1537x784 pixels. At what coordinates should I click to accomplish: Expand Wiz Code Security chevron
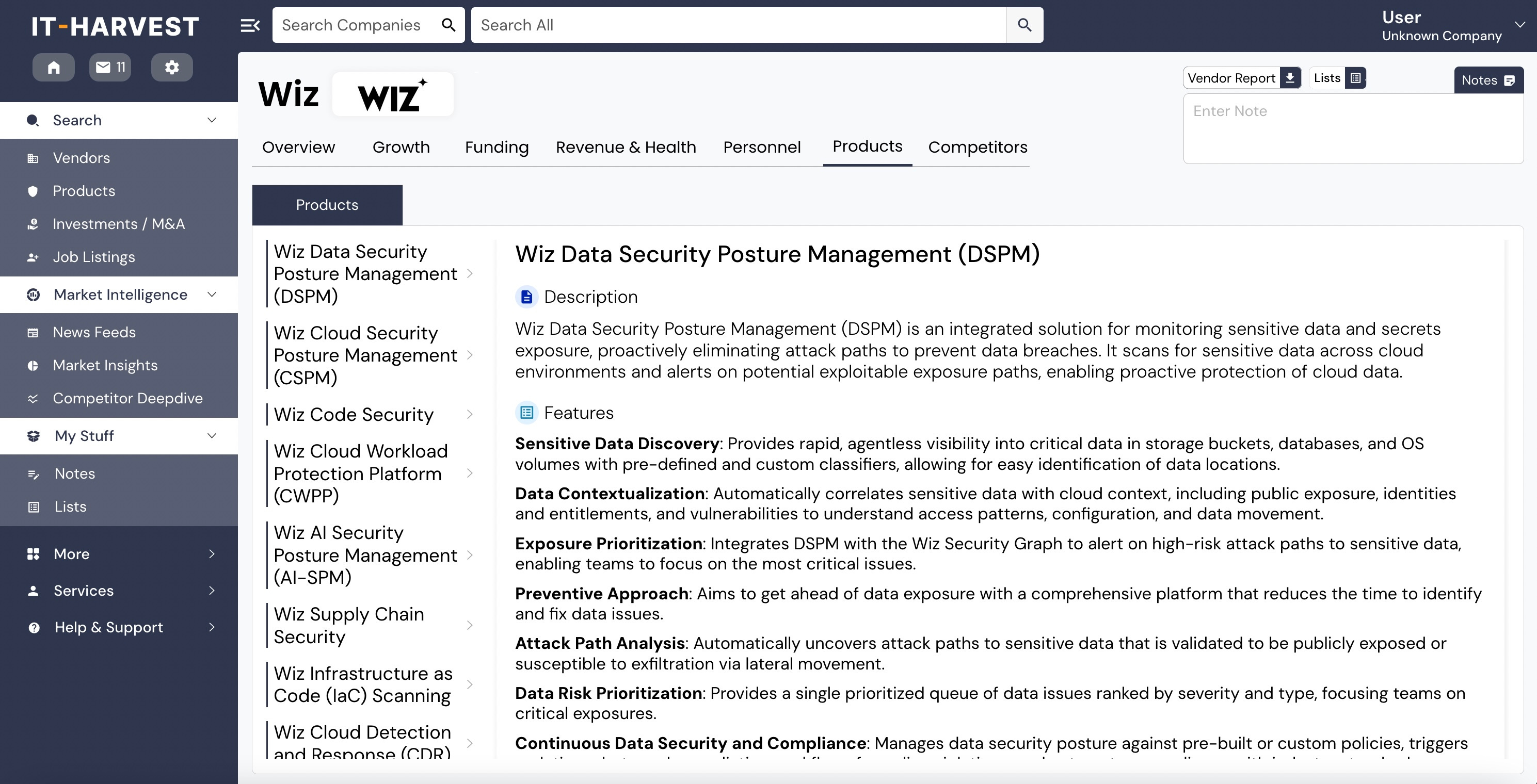[470, 414]
